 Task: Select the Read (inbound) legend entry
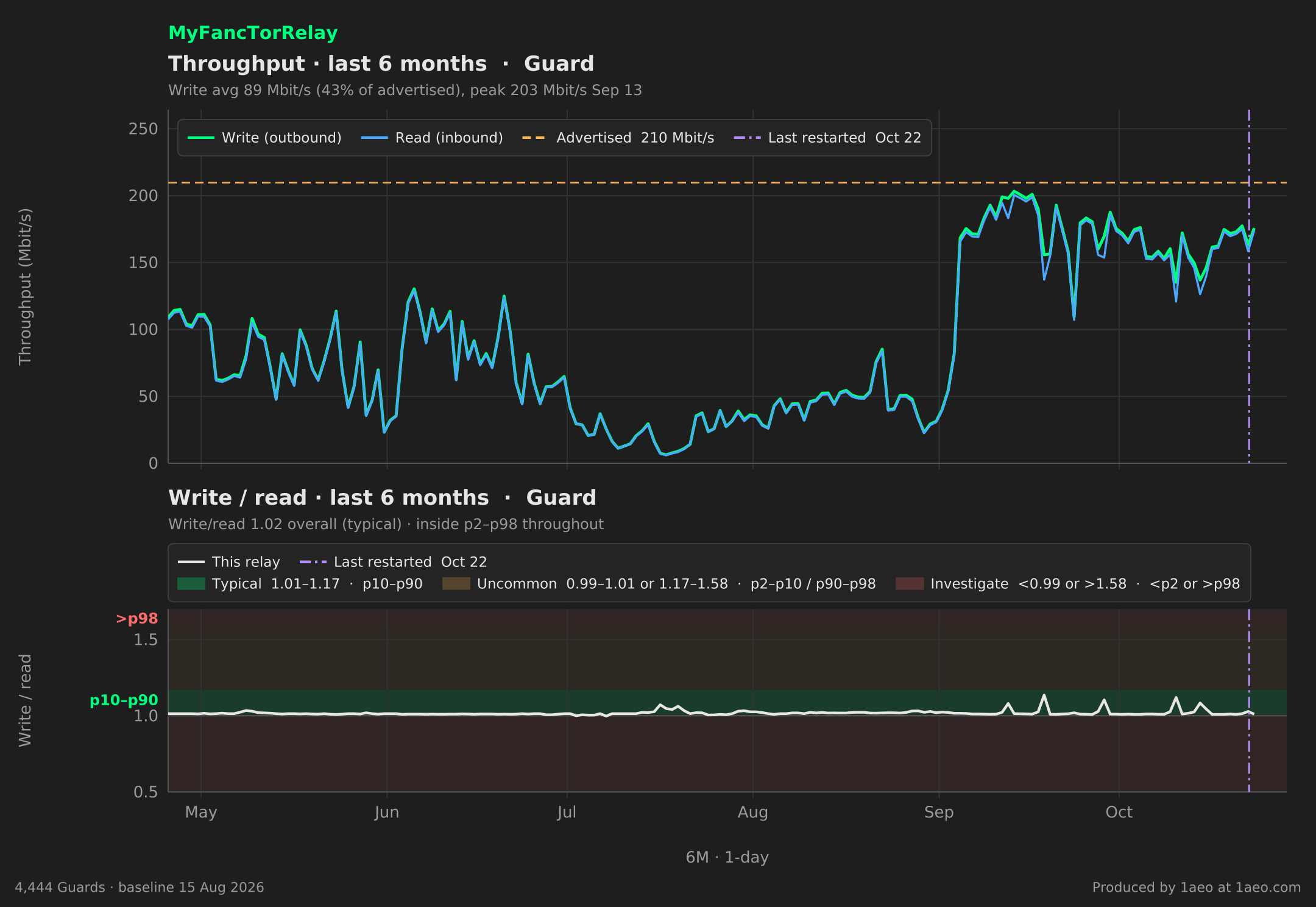click(x=432, y=138)
